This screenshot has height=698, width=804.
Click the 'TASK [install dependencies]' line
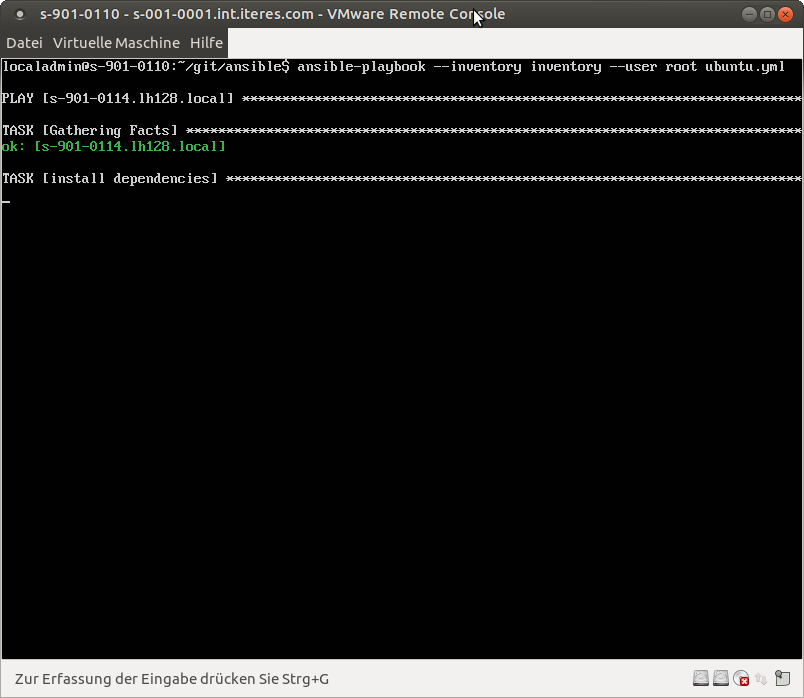(402, 178)
